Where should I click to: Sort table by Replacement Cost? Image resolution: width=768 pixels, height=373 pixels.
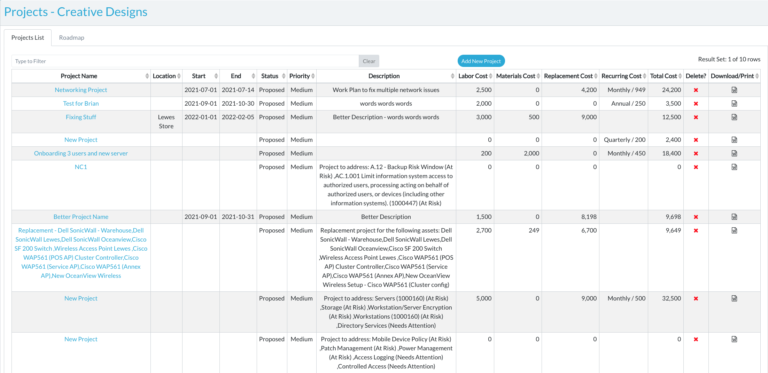pyautogui.click(x=571, y=76)
